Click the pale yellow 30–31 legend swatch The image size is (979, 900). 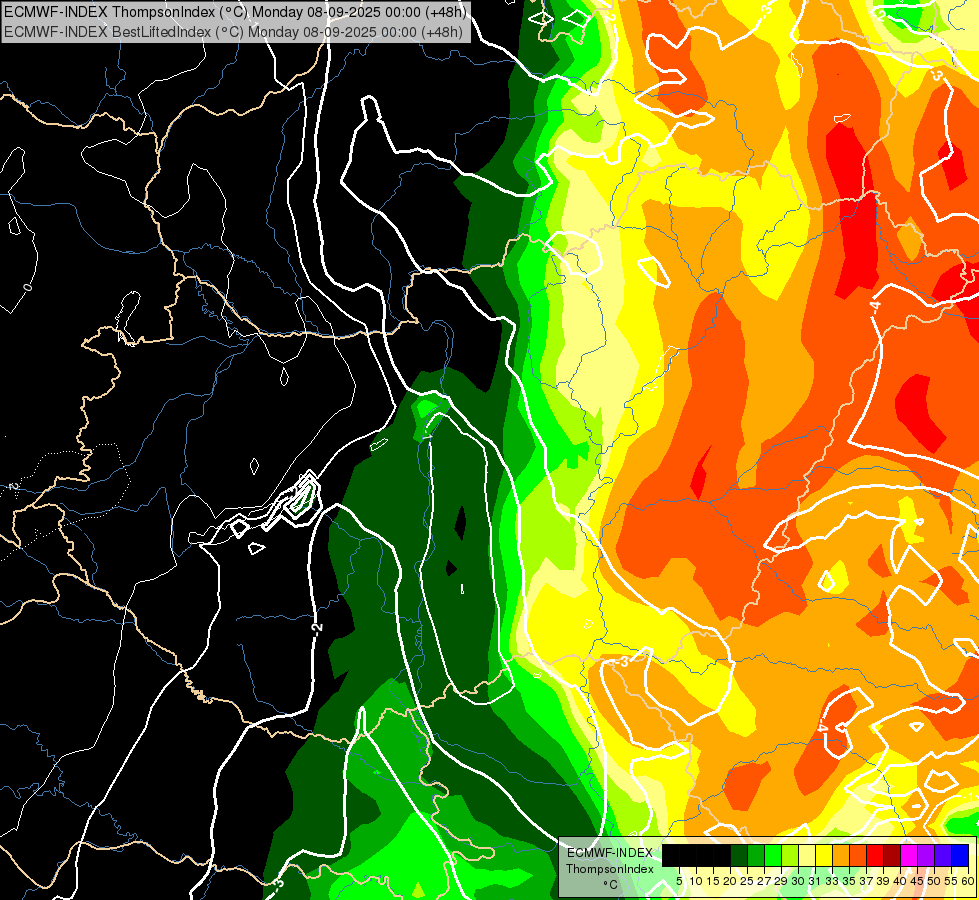point(807,855)
